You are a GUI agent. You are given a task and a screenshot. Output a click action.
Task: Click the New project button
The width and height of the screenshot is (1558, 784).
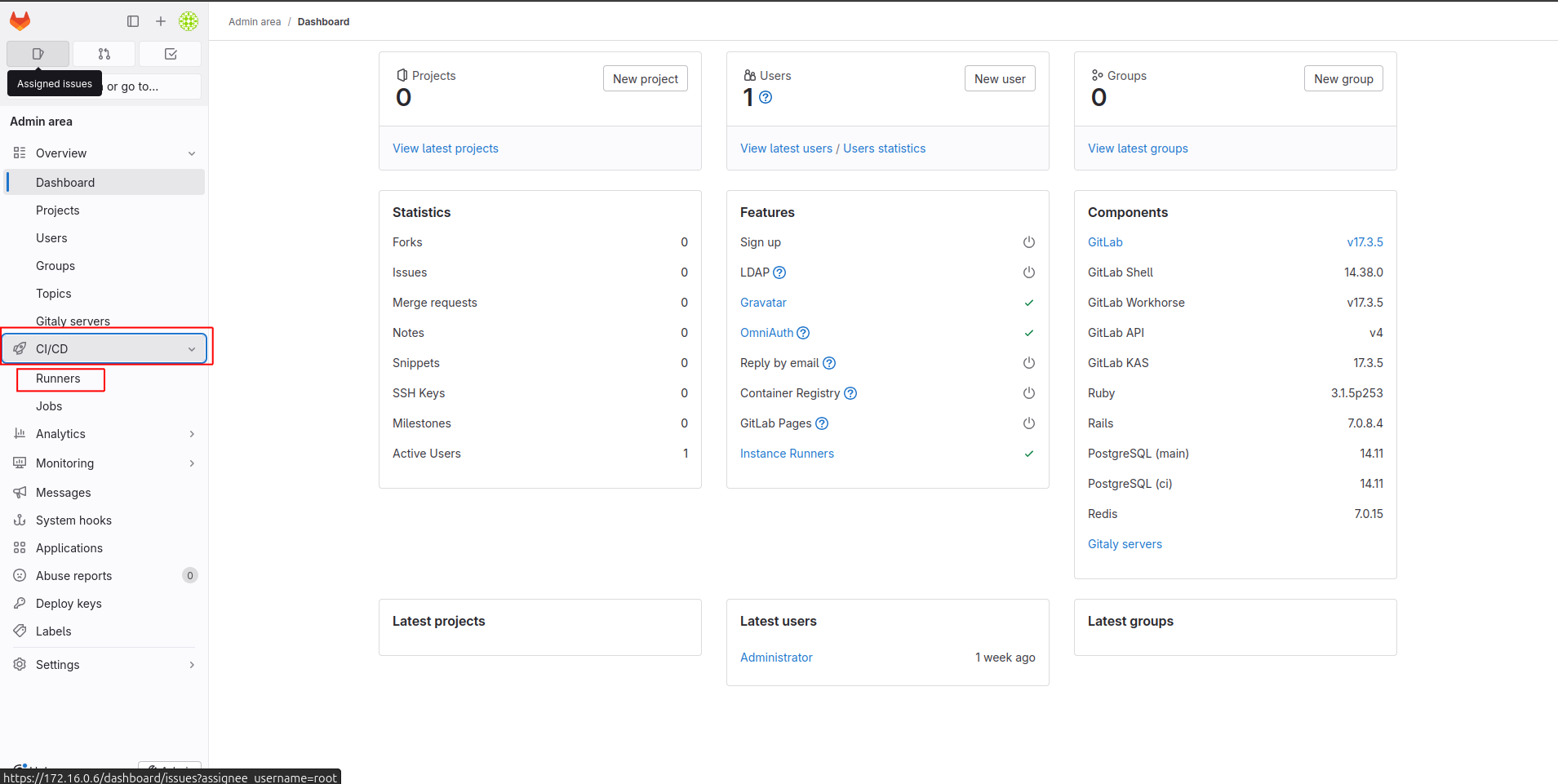646,79
